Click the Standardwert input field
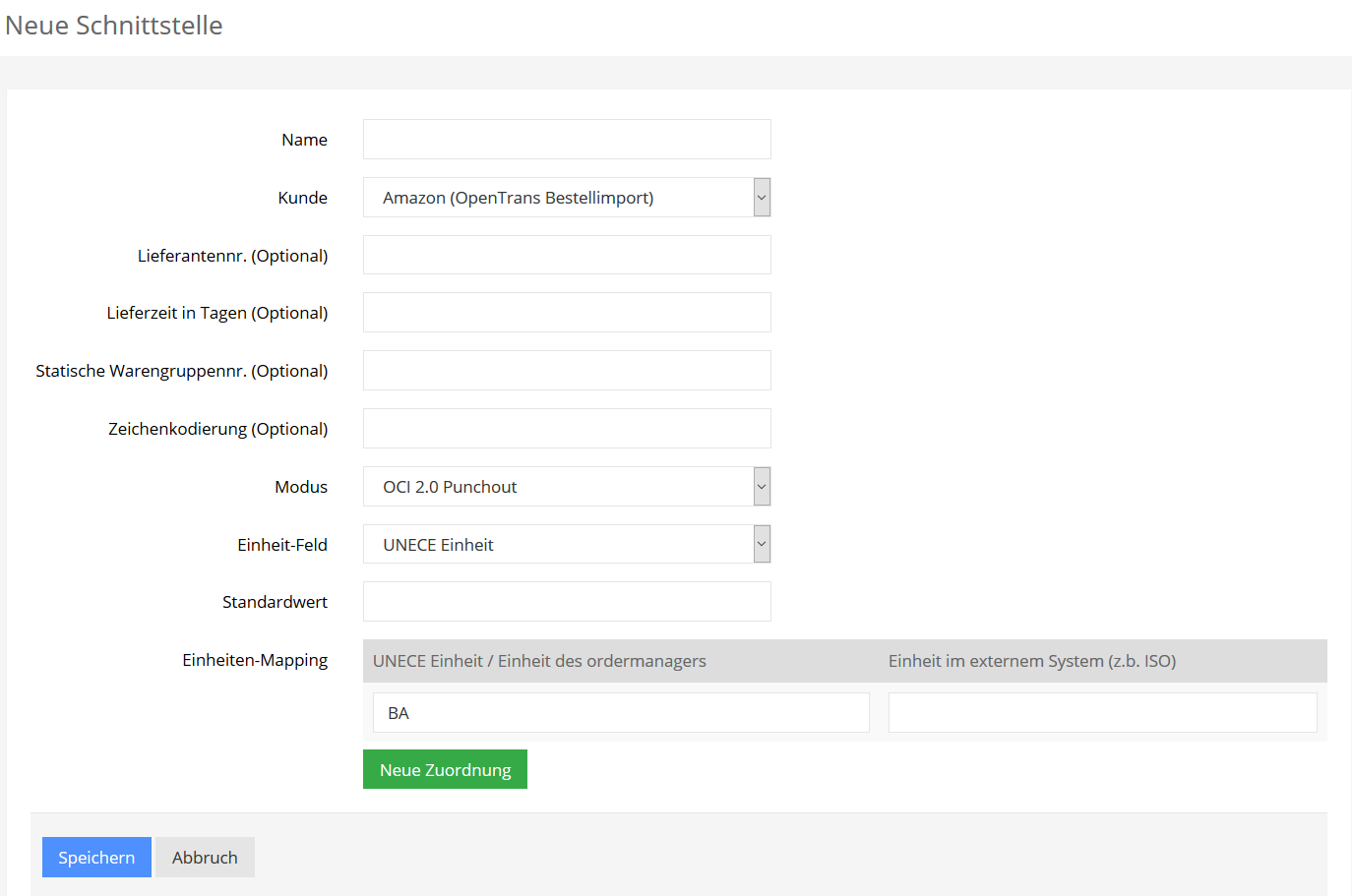Viewport: 1352px width, 896px height. 567,602
